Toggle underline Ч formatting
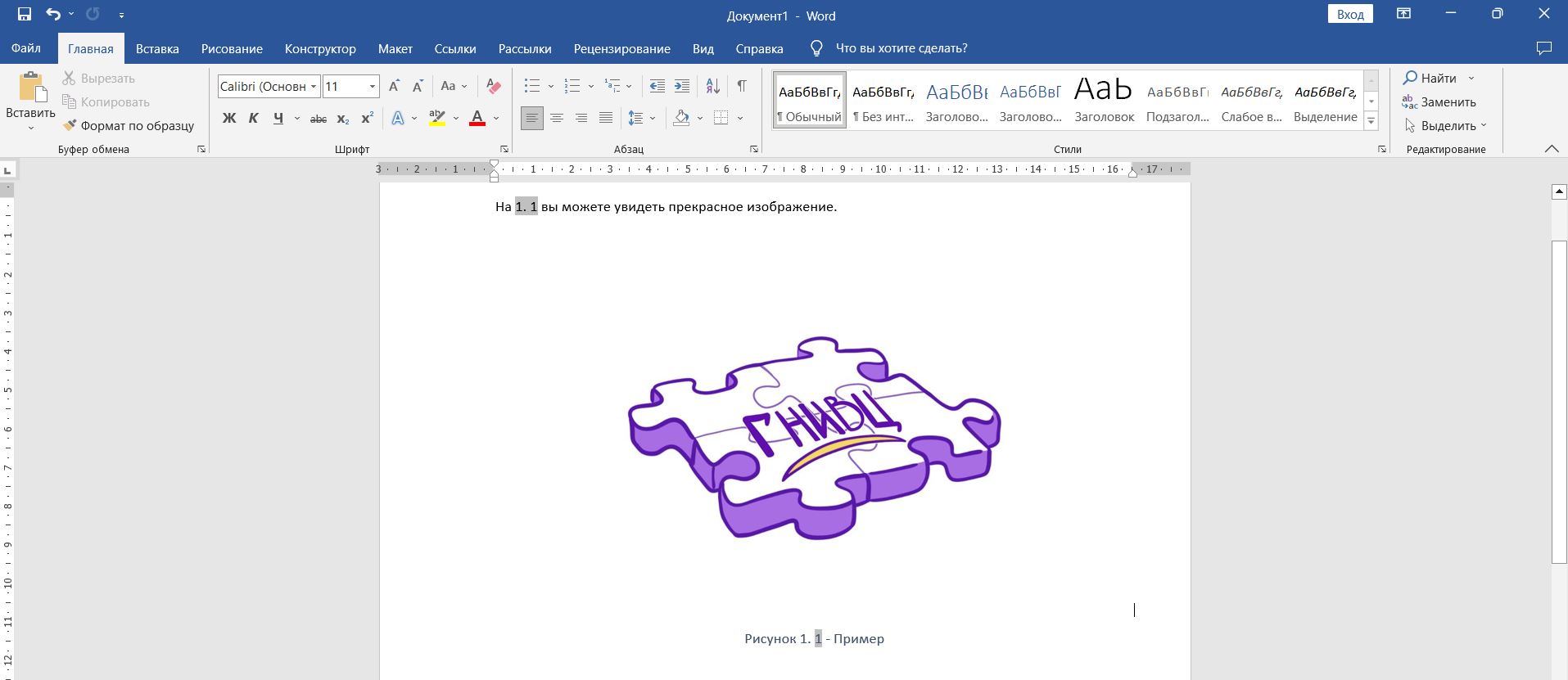Image resolution: width=1568 pixels, height=680 pixels. click(278, 119)
